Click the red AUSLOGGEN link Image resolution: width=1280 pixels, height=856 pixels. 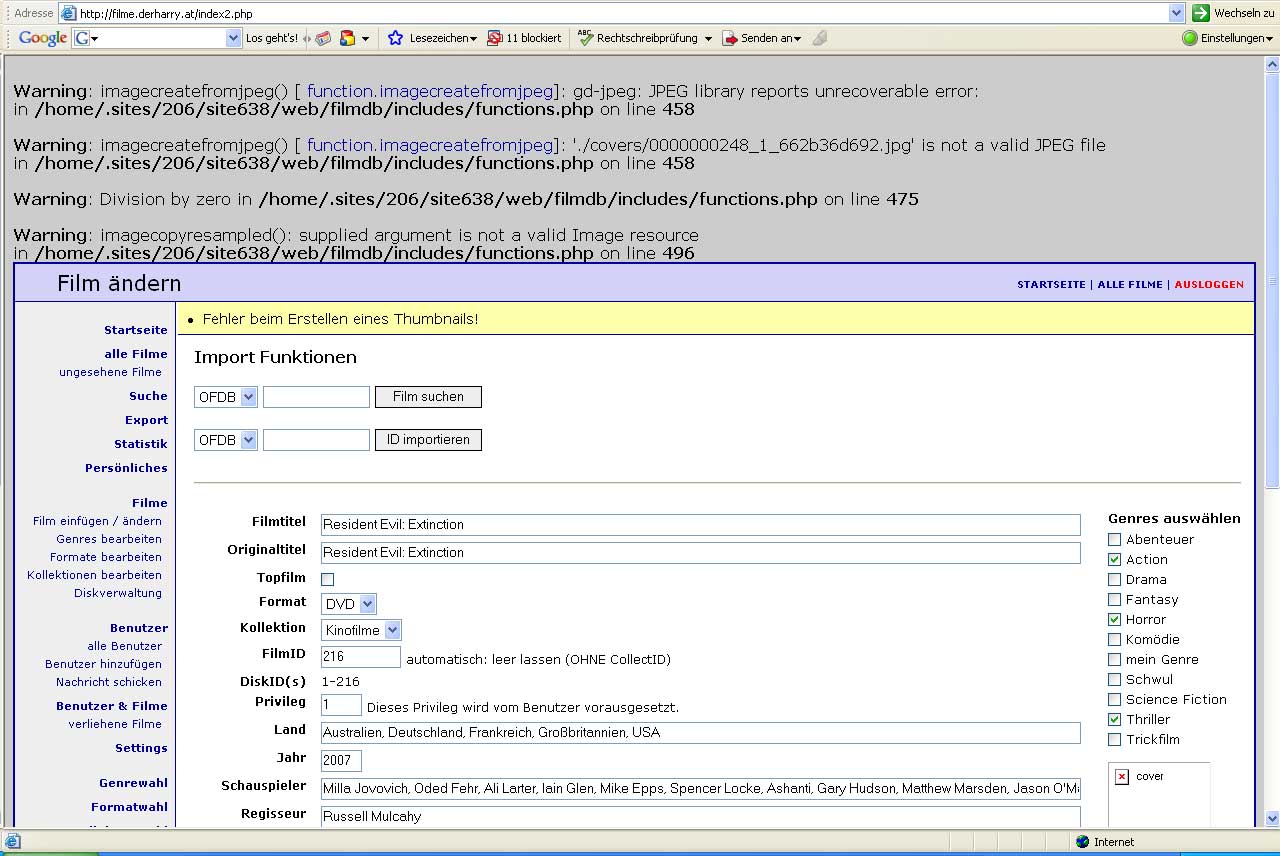pos(1209,284)
